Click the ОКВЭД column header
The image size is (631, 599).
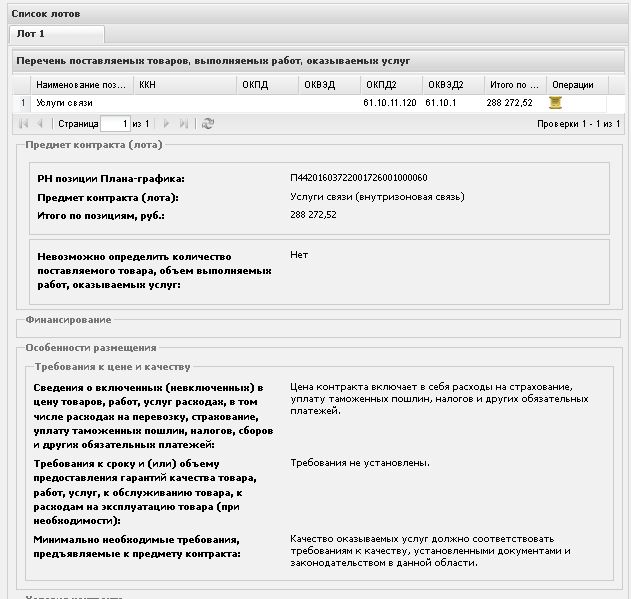click(329, 85)
